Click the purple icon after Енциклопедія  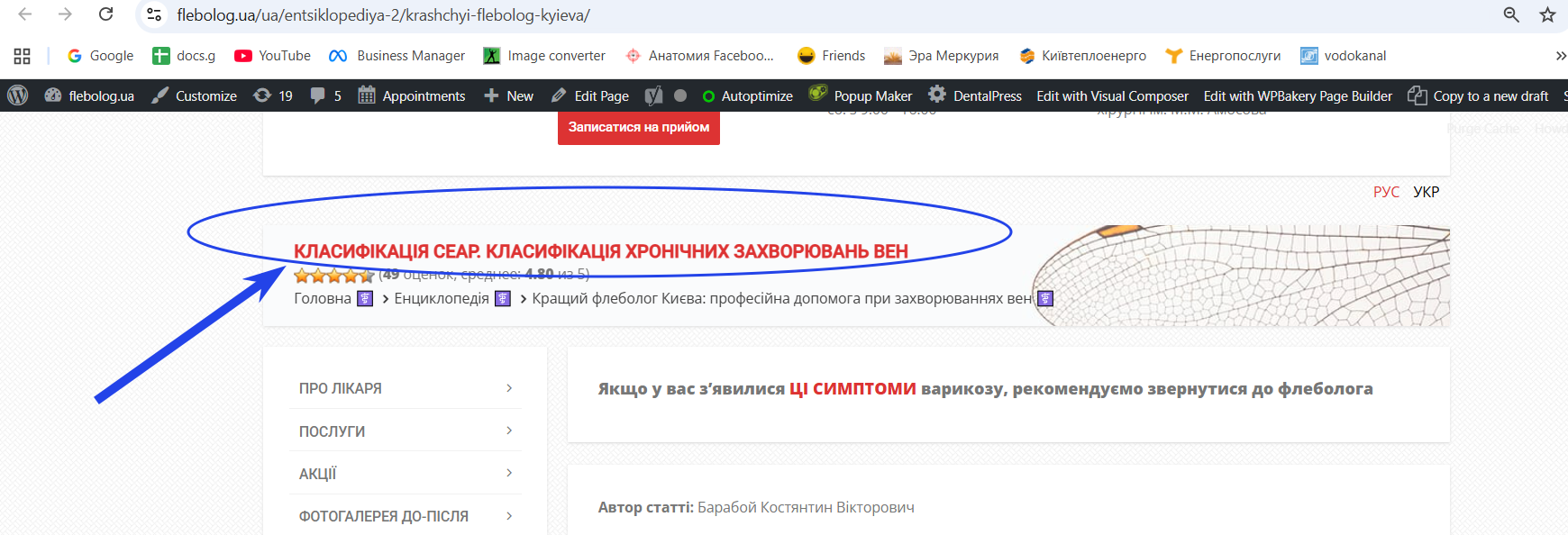click(x=503, y=298)
